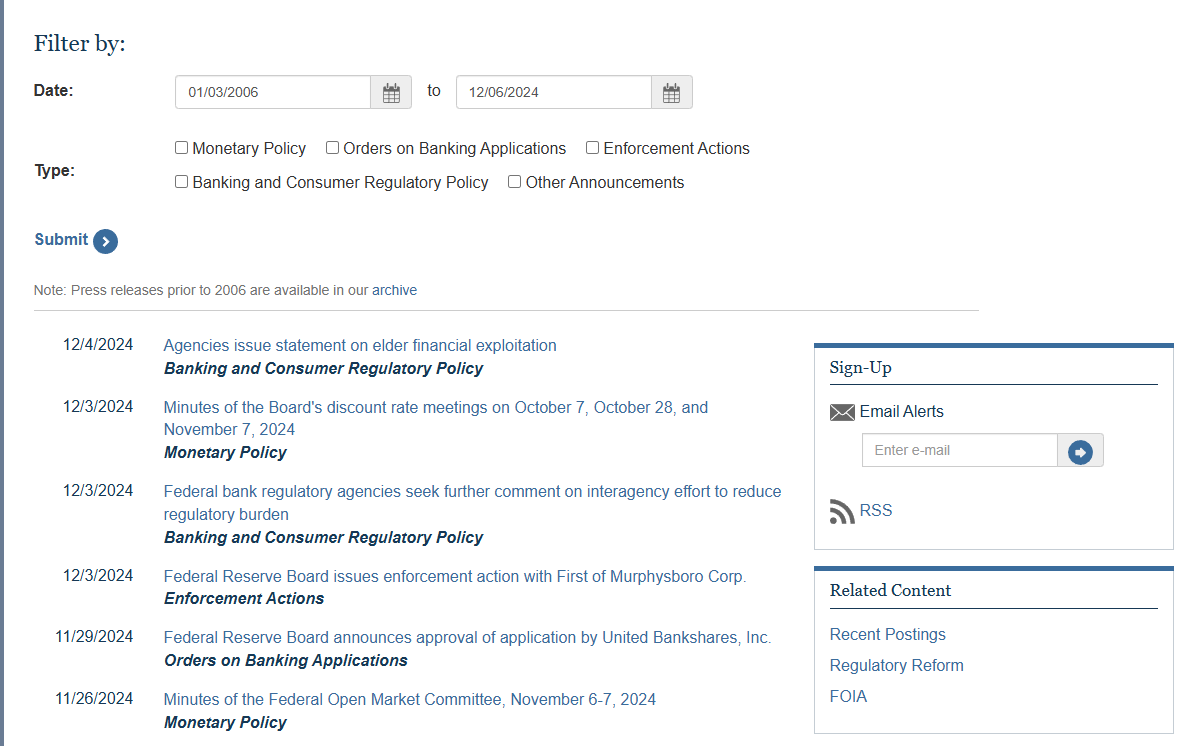Click Orders on Banking Applications label under United Bankshares
Image resolution: width=1199 pixels, height=746 pixels.
click(x=286, y=660)
